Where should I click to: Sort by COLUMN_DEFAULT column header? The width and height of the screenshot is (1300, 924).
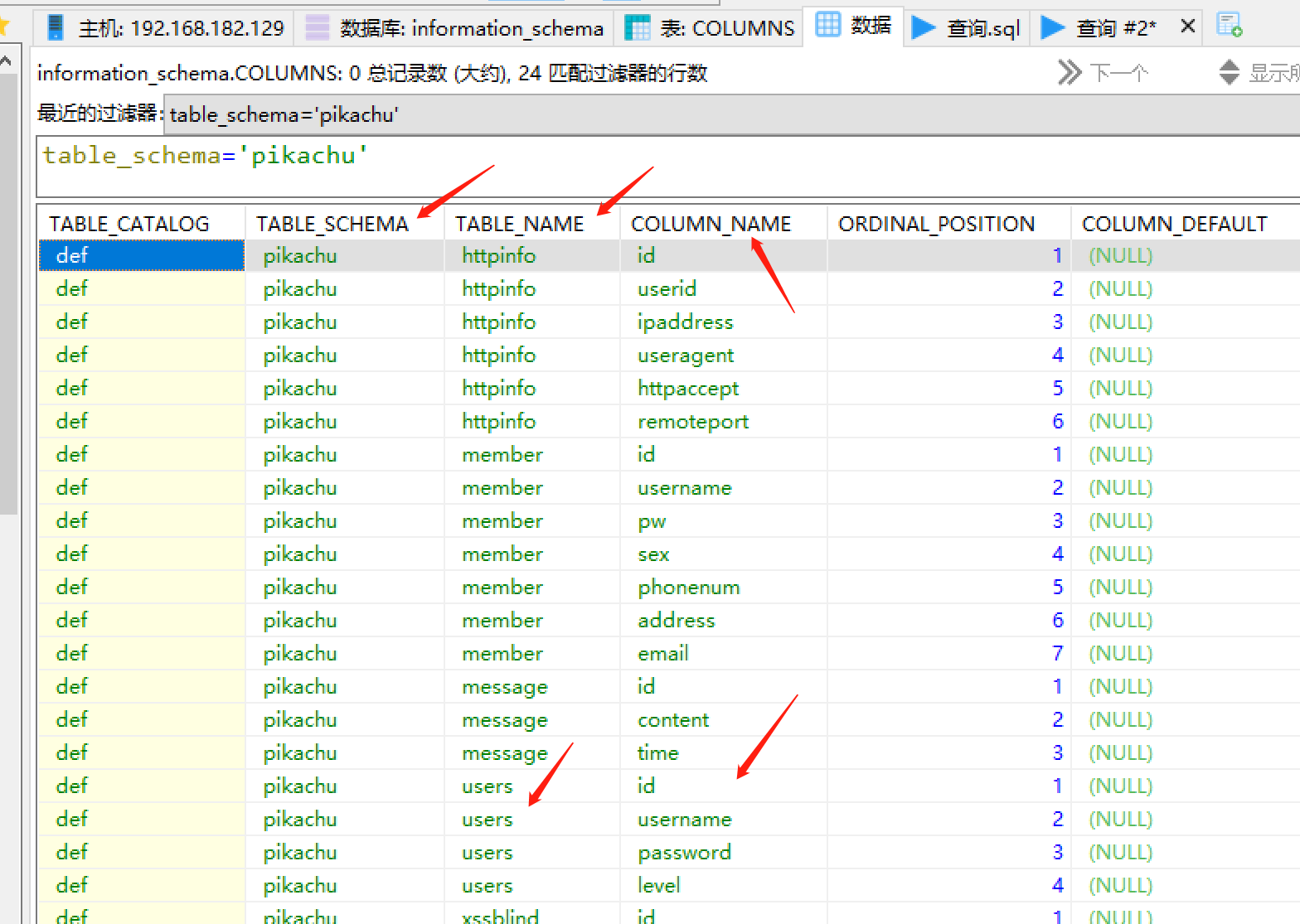point(1186,224)
